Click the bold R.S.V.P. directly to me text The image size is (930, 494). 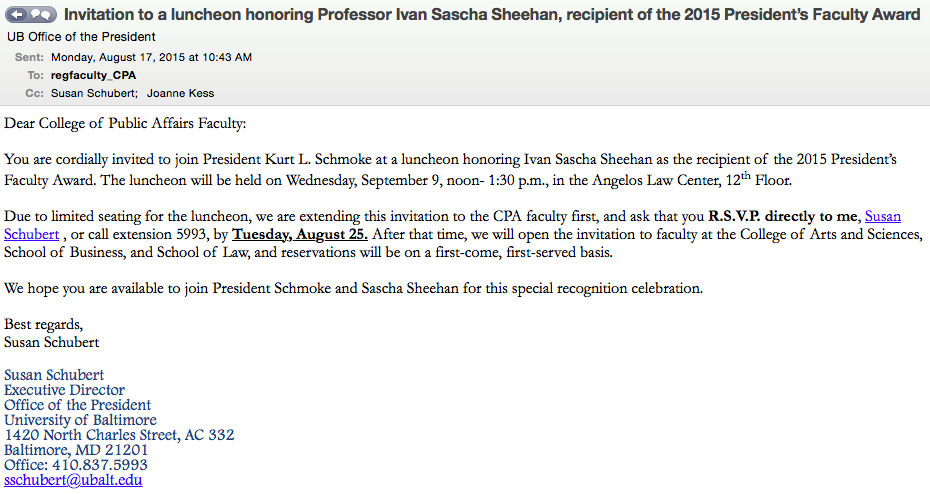[x=783, y=215]
